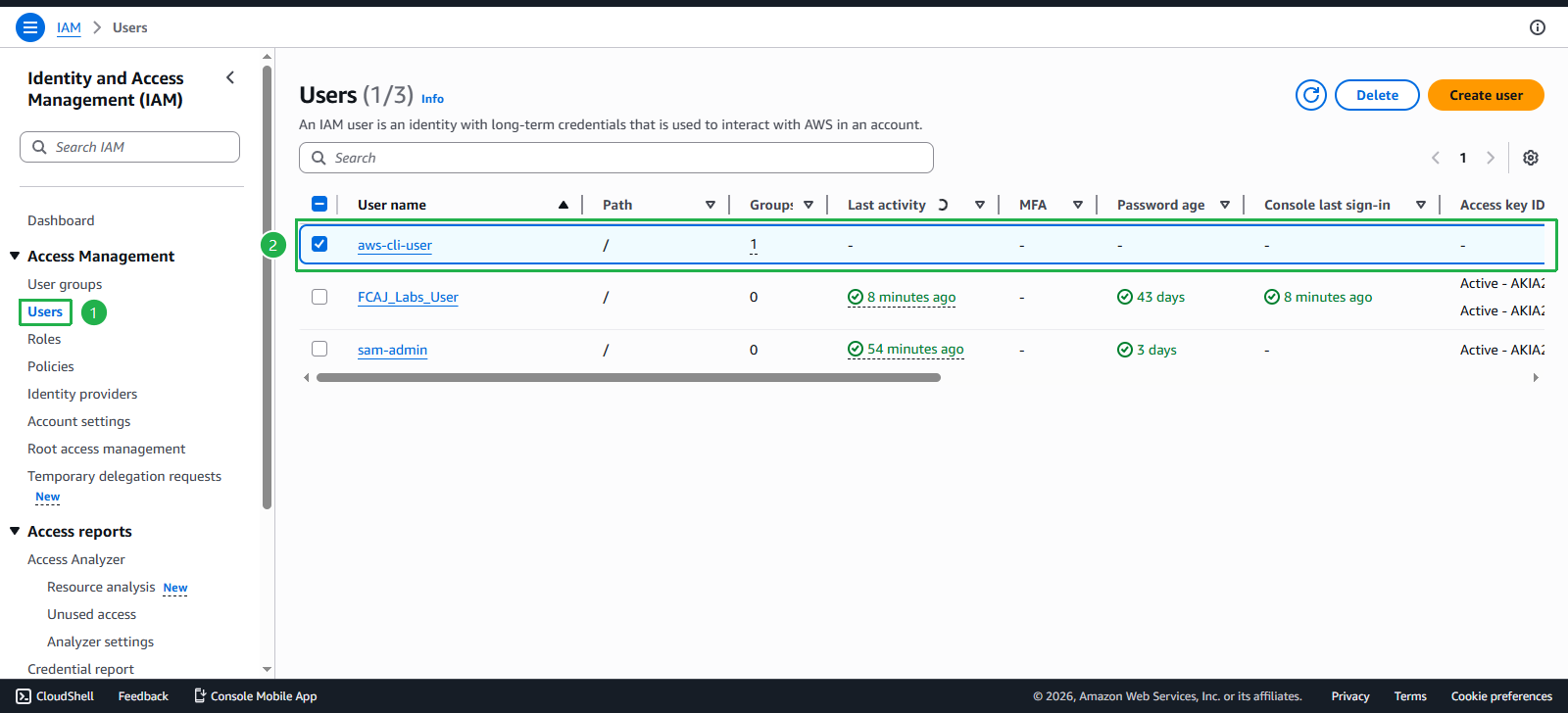Collapse the Access reports section
Image resolution: width=1568 pixels, height=713 pixels.
coord(15,531)
